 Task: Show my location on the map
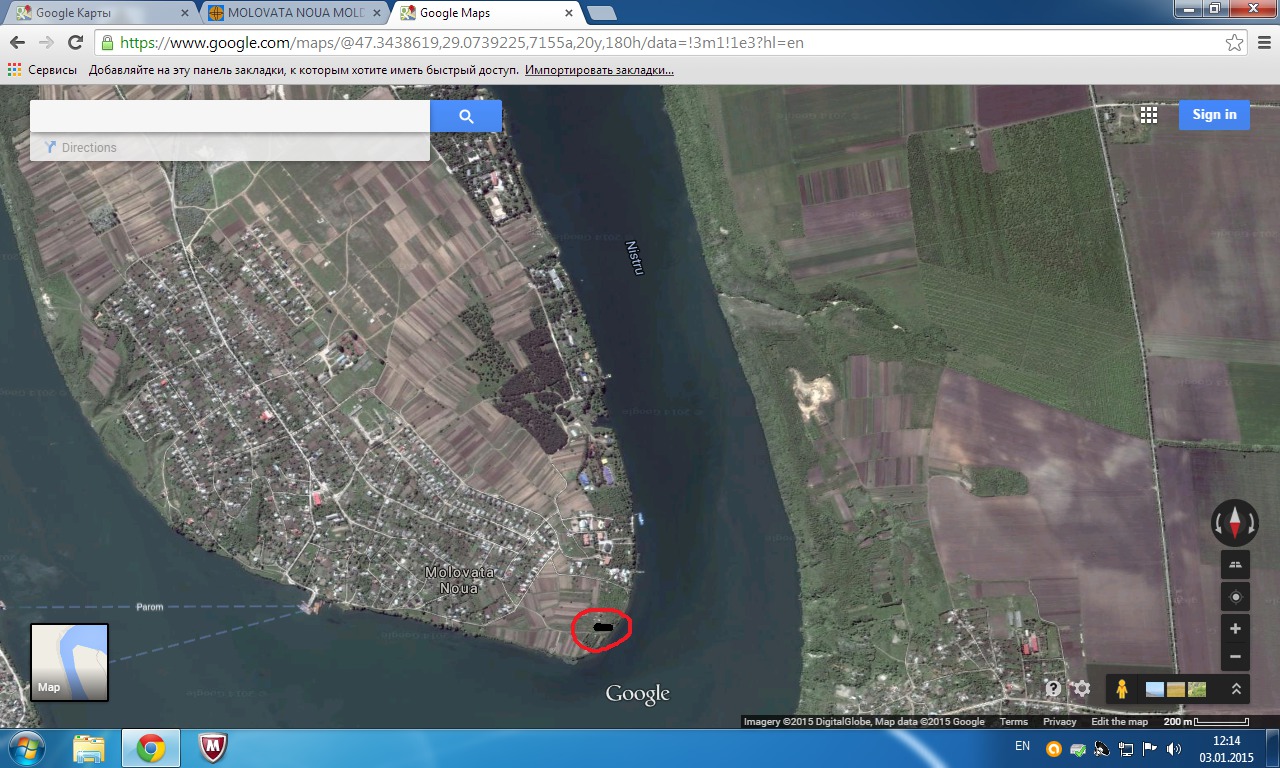[x=1235, y=597]
